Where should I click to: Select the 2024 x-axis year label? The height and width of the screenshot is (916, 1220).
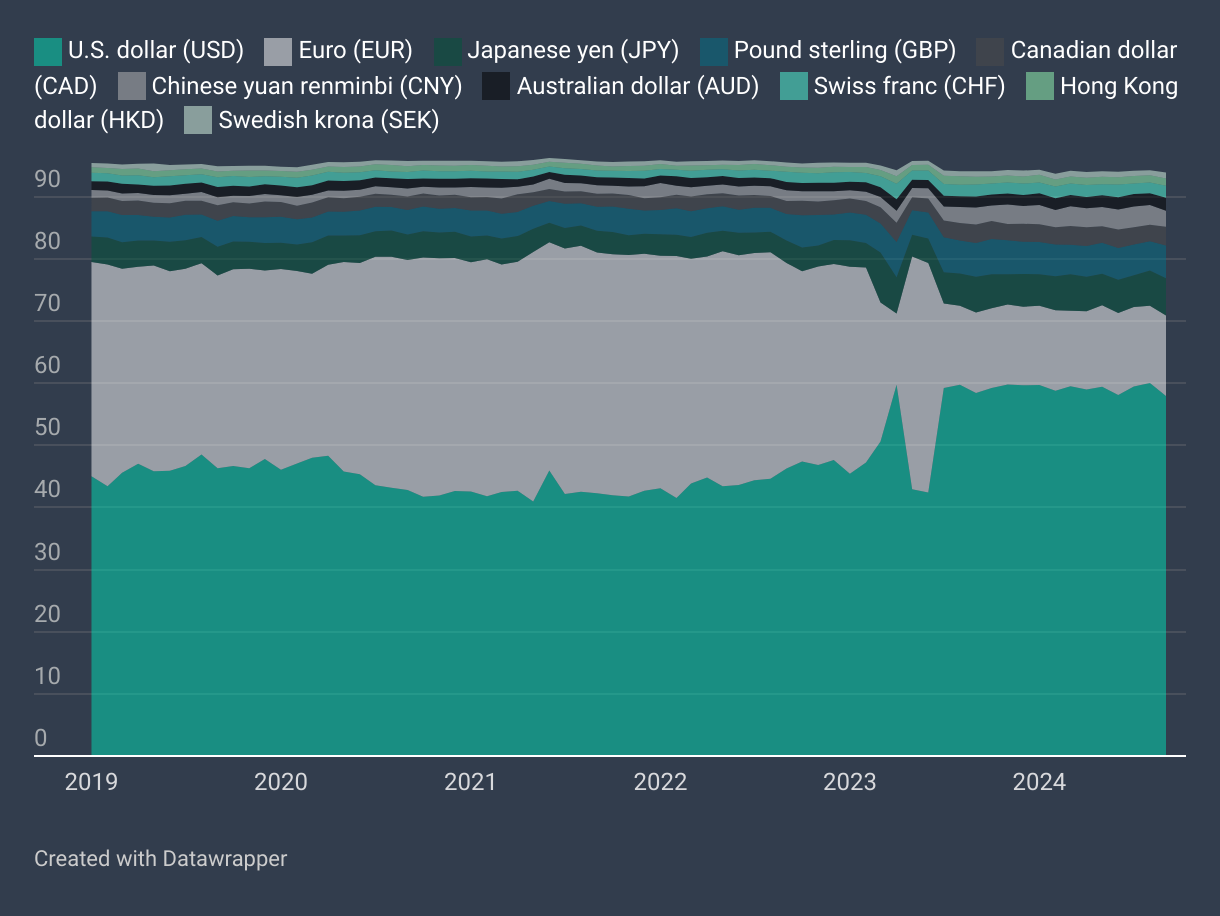click(1039, 782)
